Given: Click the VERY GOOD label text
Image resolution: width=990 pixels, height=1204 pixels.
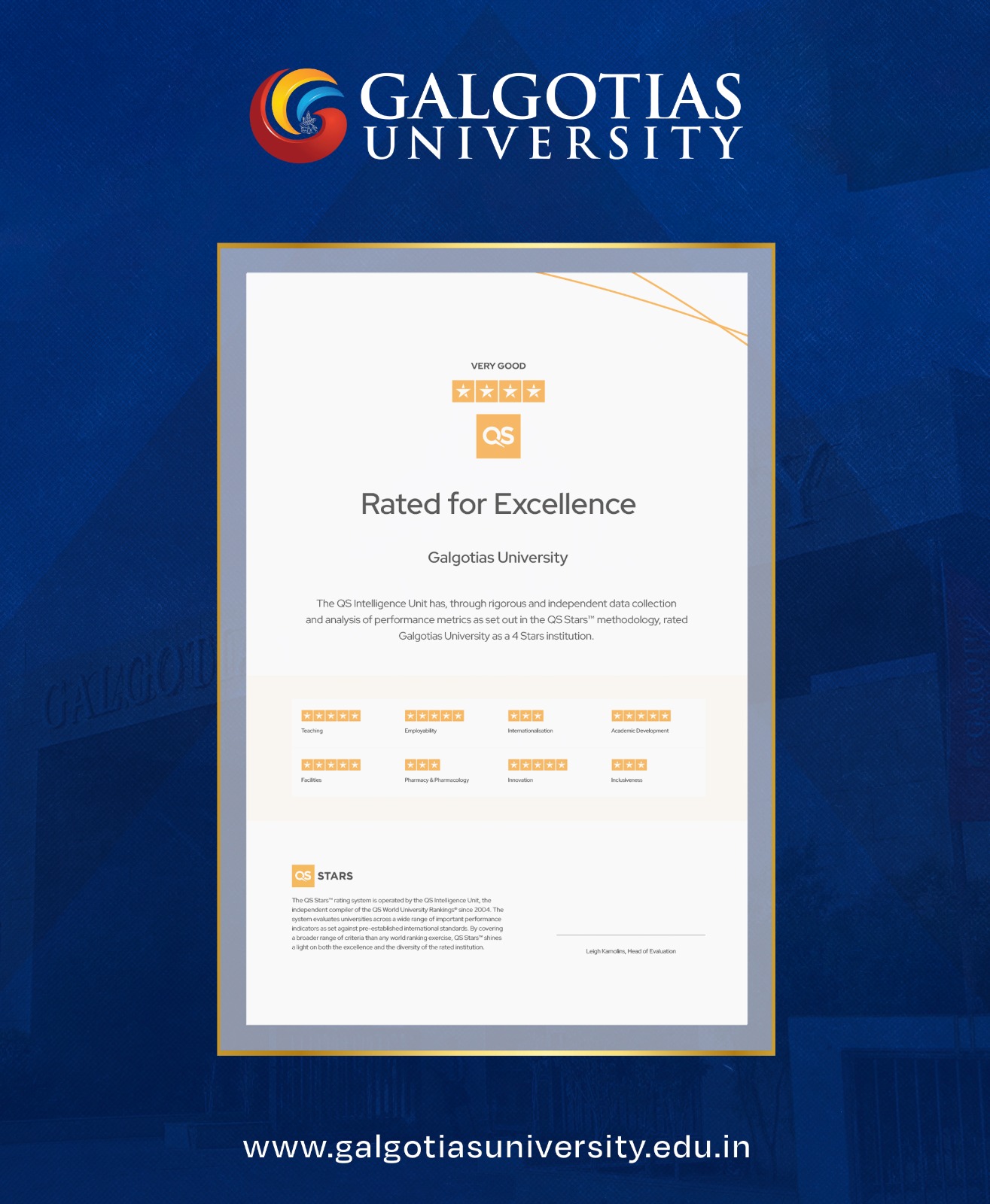Looking at the screenshot, I should coord(498,366).
